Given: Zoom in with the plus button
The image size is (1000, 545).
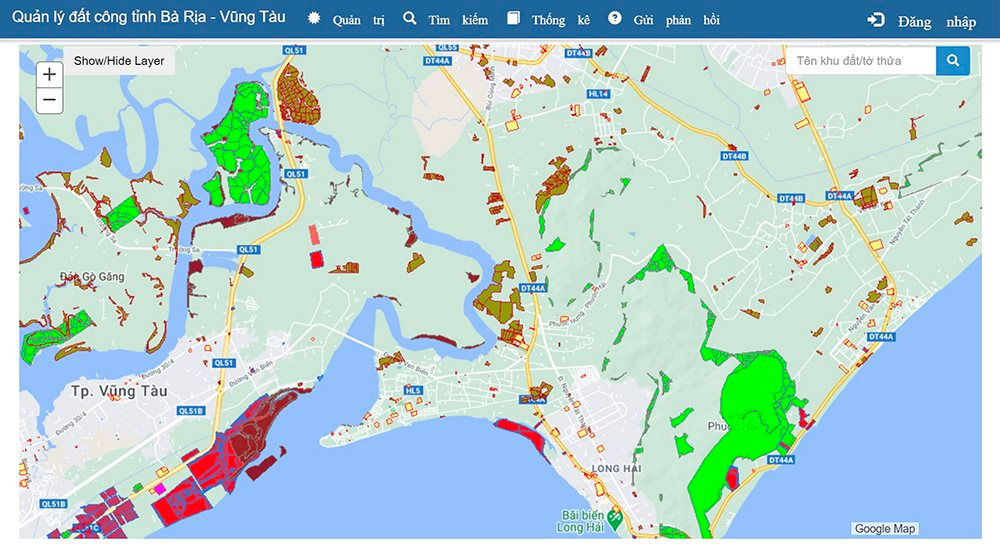Looking at the screenshot, I should pos(49,74).
